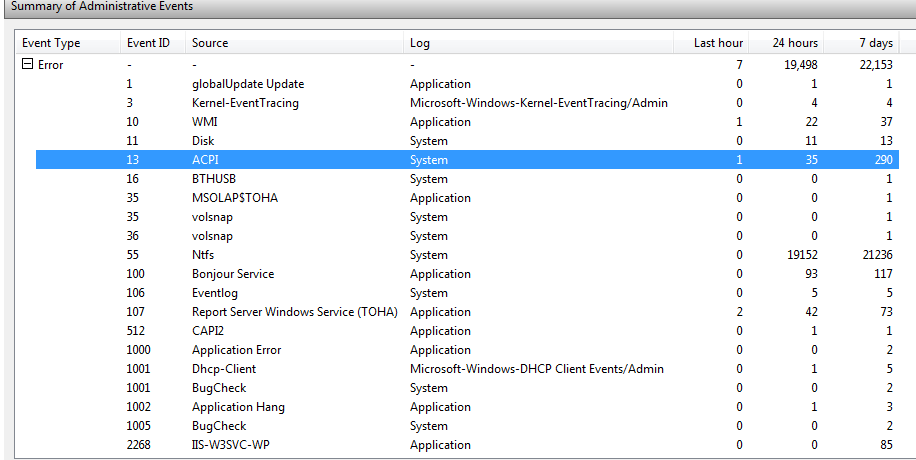The height and width of the screenshot is (460, 916).
Task: Sort by Last hour column header
Action: click(x=718, y=43)
